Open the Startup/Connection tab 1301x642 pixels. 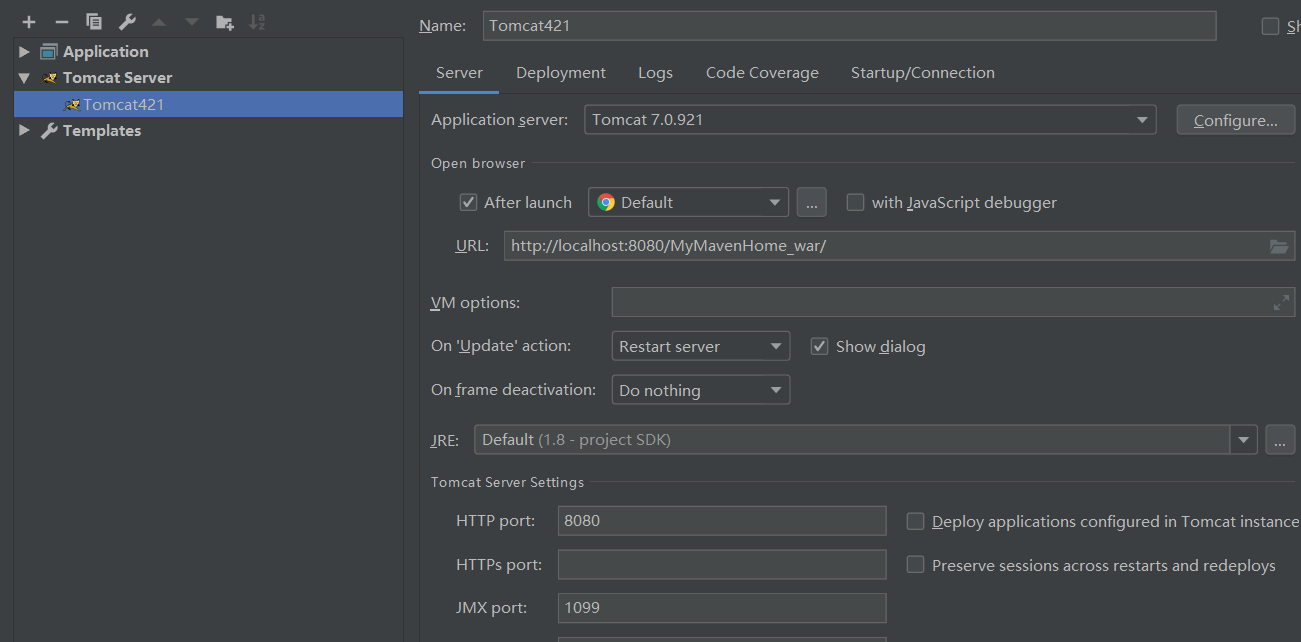click(x=922, y=73)
